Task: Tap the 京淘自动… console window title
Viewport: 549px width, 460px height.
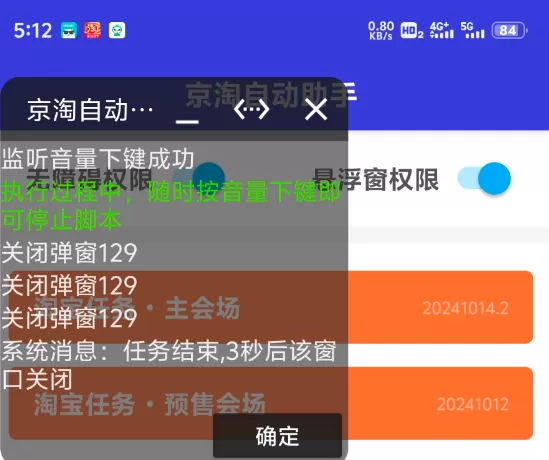Action: click(x=90, y=110)
